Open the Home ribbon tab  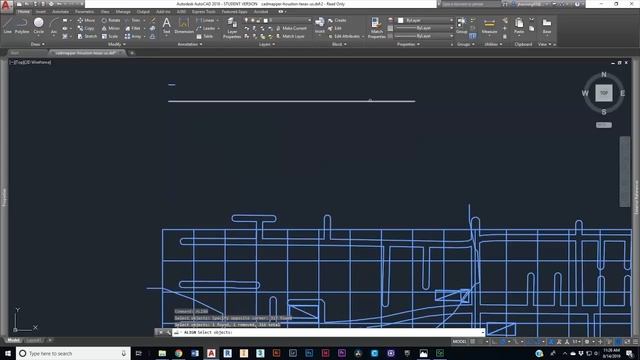(23, 11)
